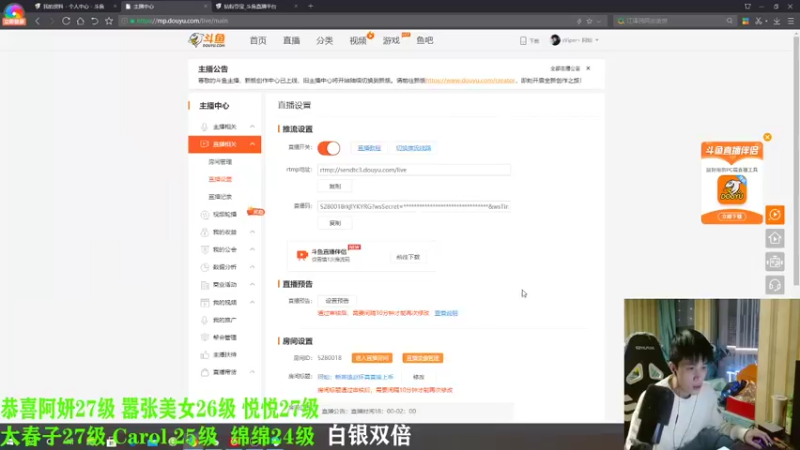Select 房间管理 in the left submenu

coord(220,162)
